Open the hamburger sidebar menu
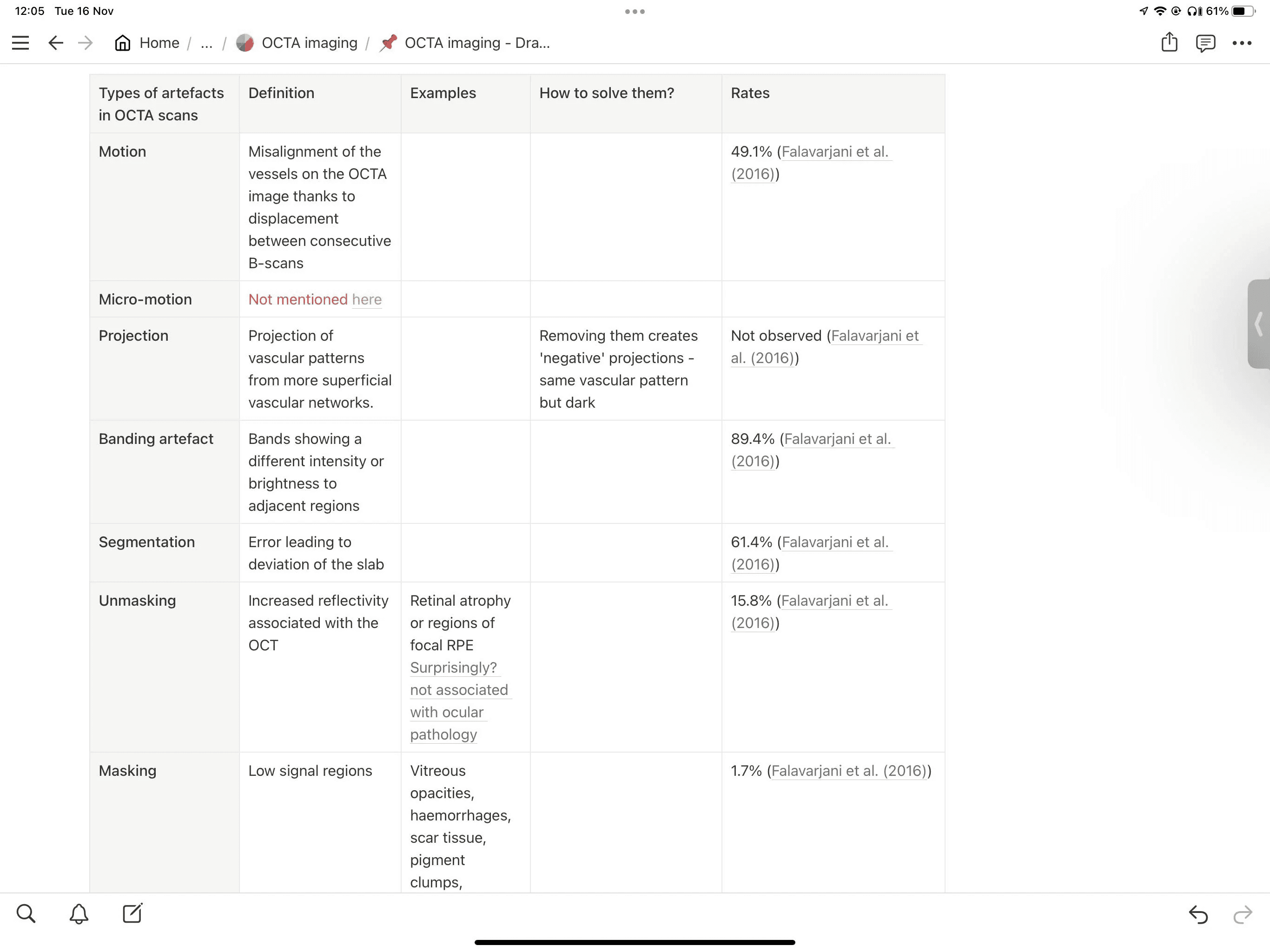 [20, 43]
